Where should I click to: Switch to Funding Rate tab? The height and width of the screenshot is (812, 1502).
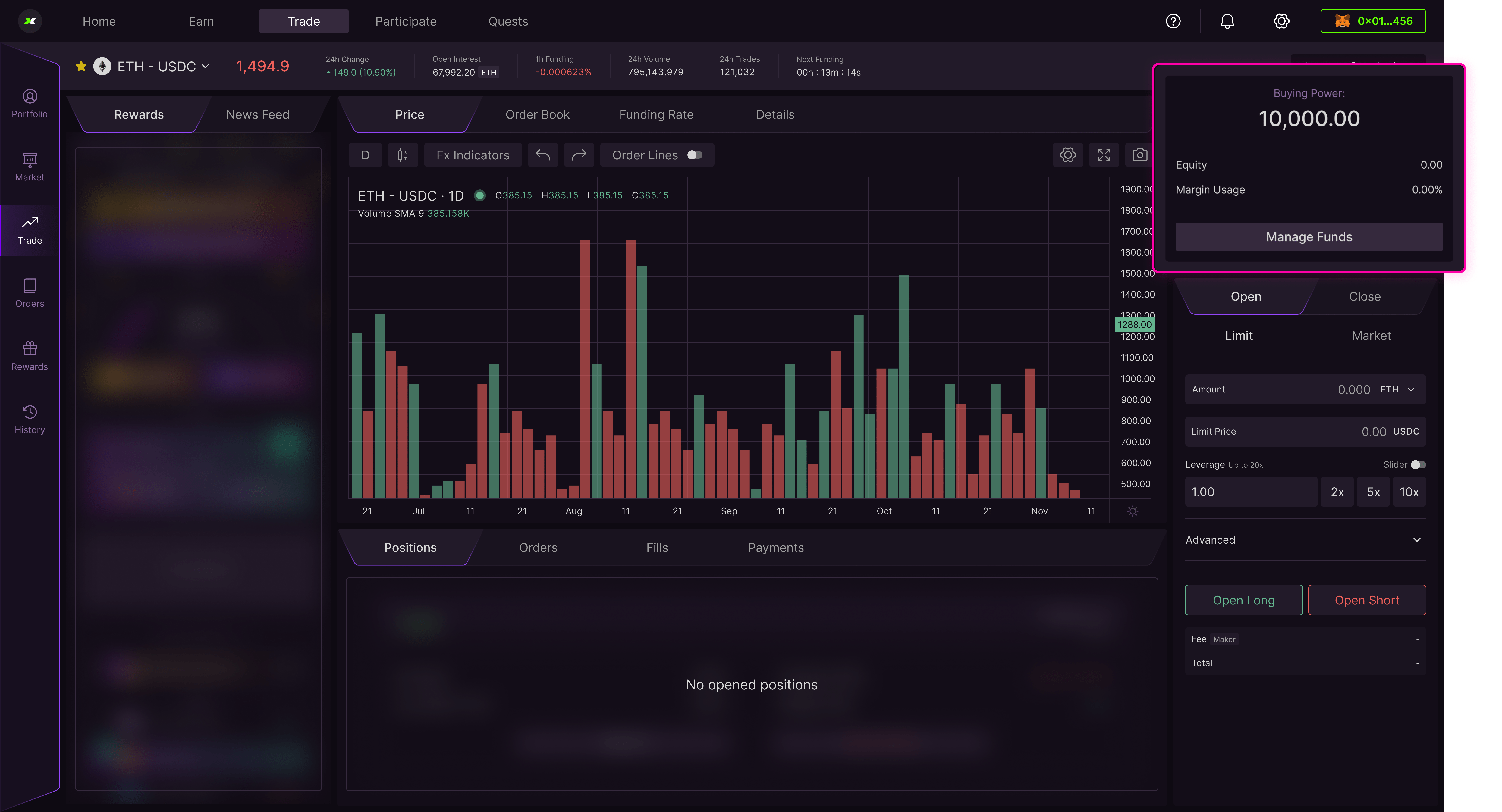[657, 115]
